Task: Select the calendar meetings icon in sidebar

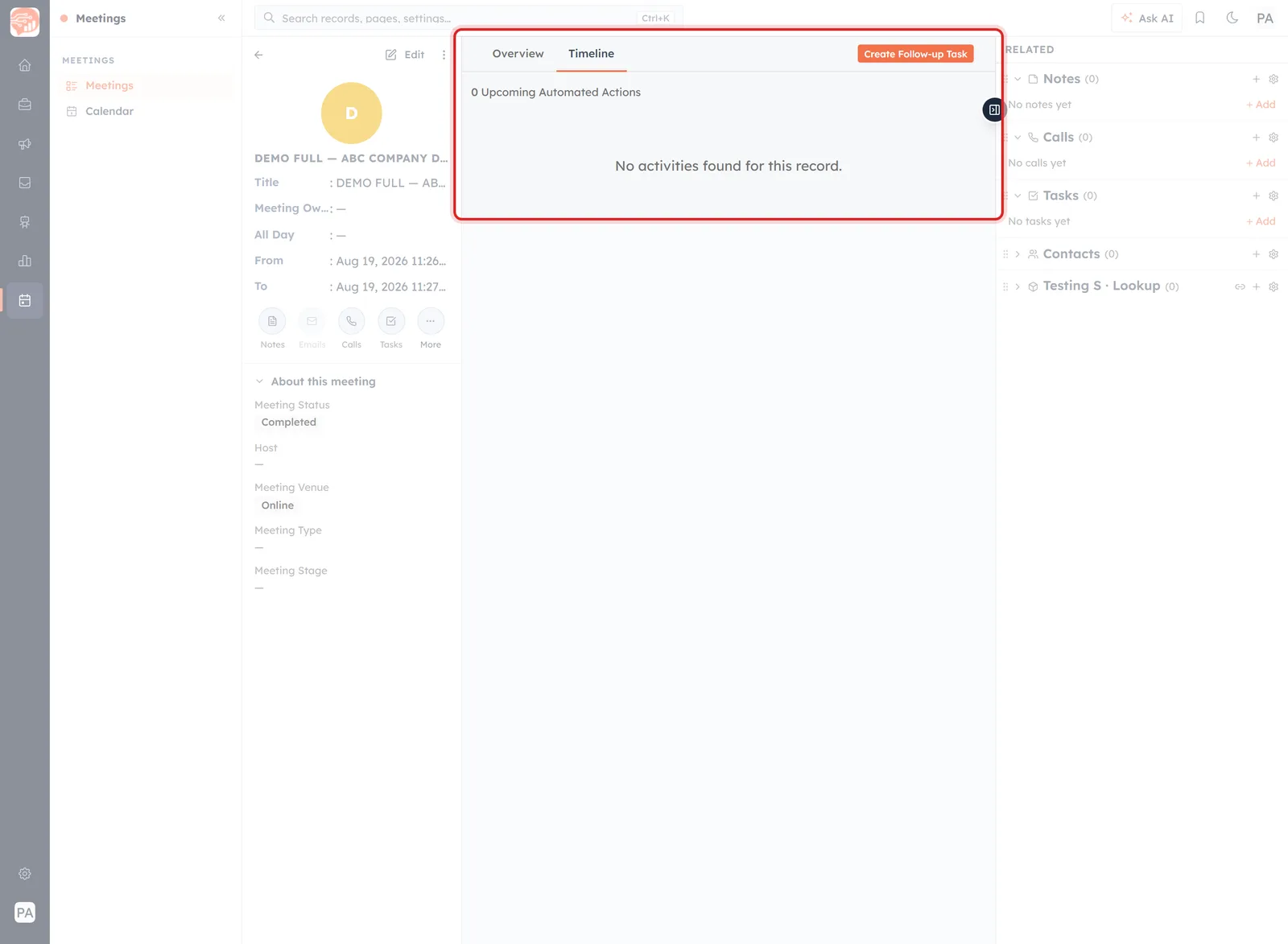Action: point(25,300)
